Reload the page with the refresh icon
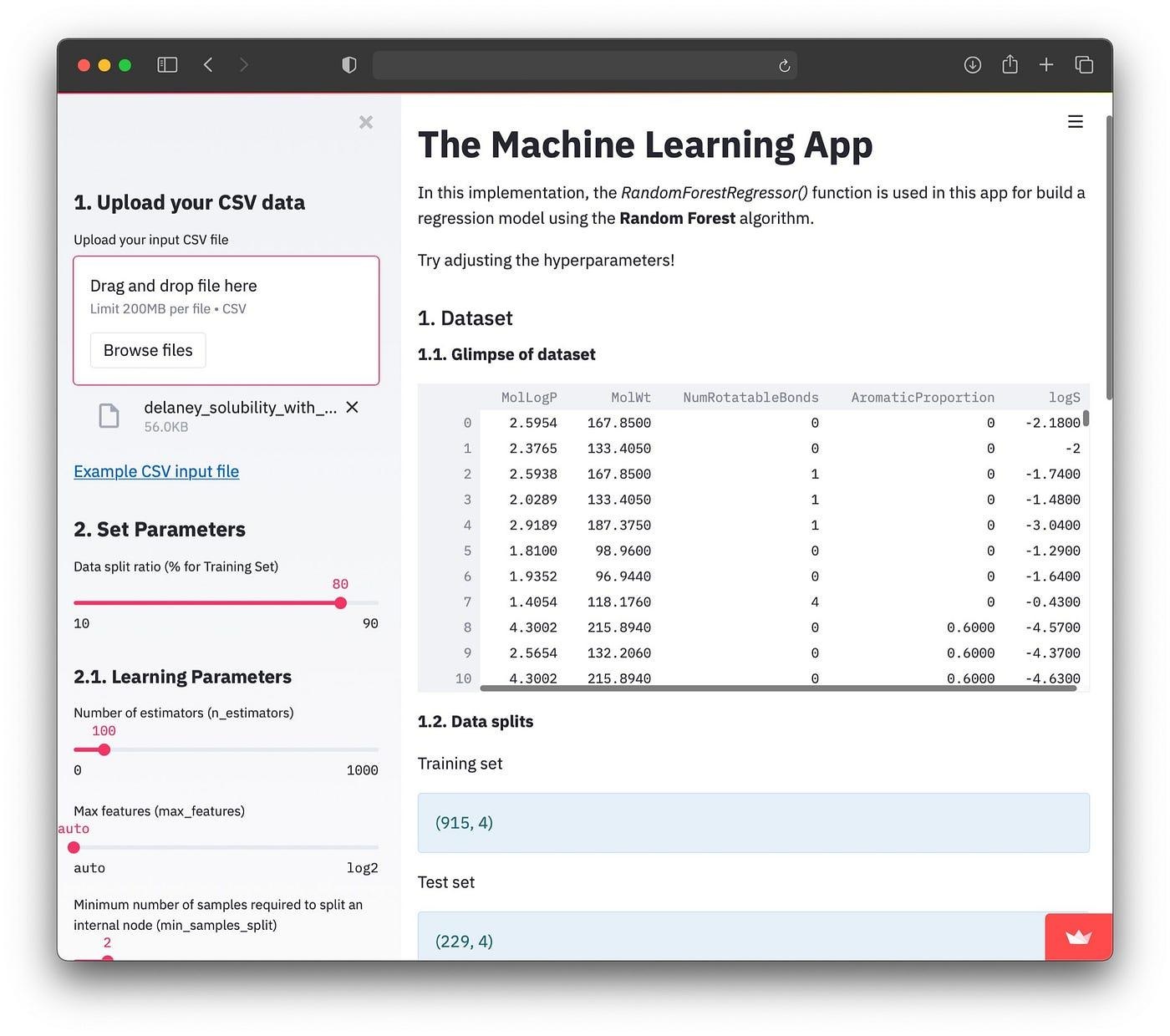This screenshot has height=1036, width=1170. [x=784, y=65]
